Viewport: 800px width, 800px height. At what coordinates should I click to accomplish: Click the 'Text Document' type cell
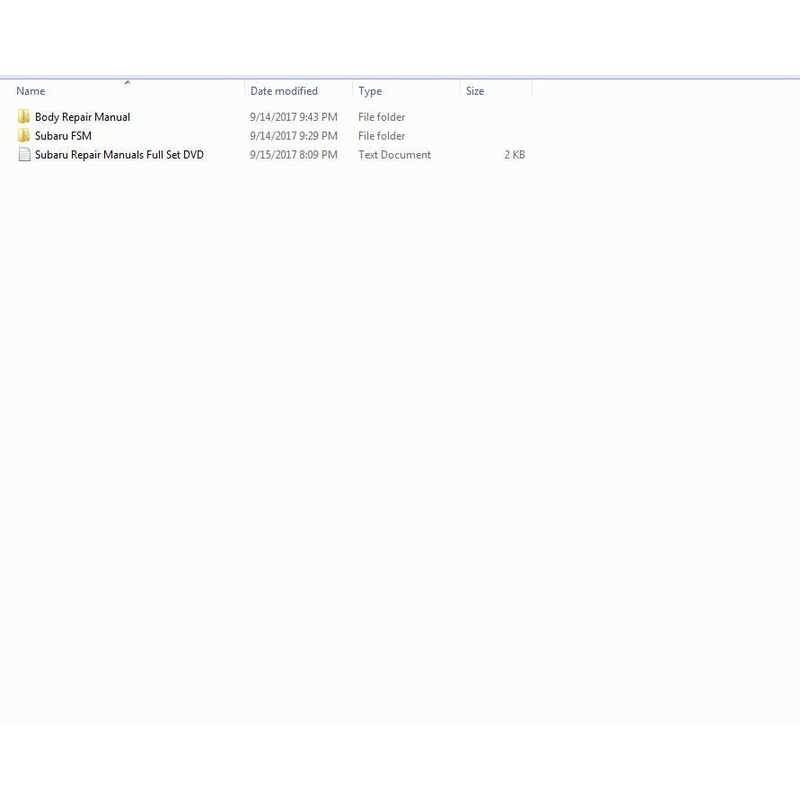pos(394,155)
